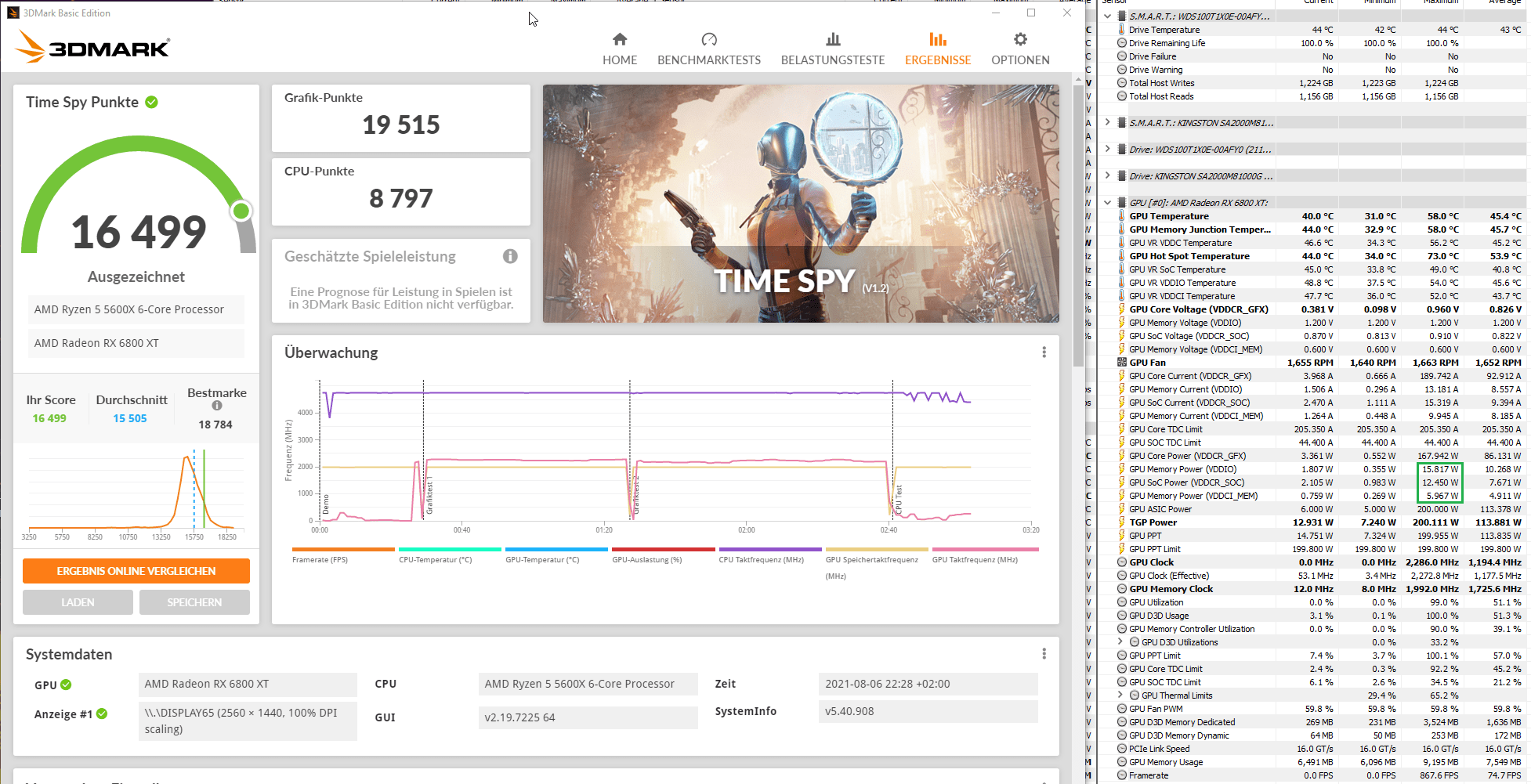Click CPU-Punkte score 8 797

[401, 198]
